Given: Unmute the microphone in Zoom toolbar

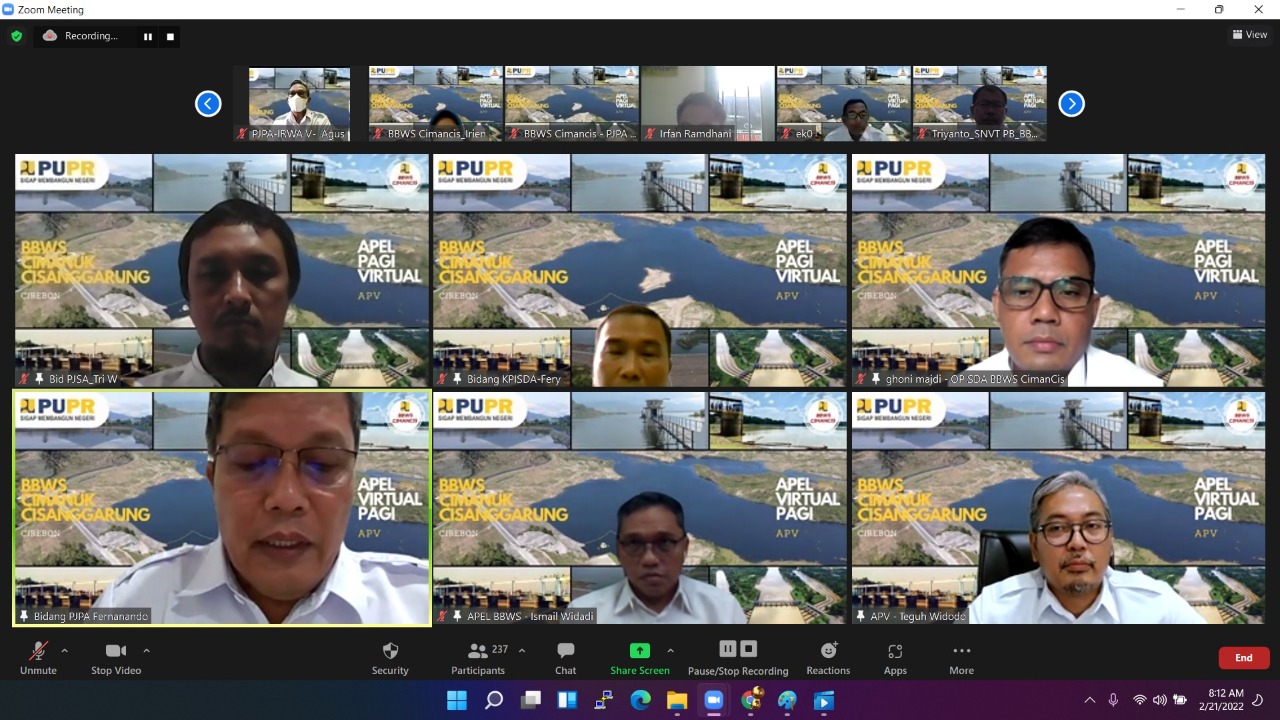Looking at the screenshot, I should click(38, 658).
